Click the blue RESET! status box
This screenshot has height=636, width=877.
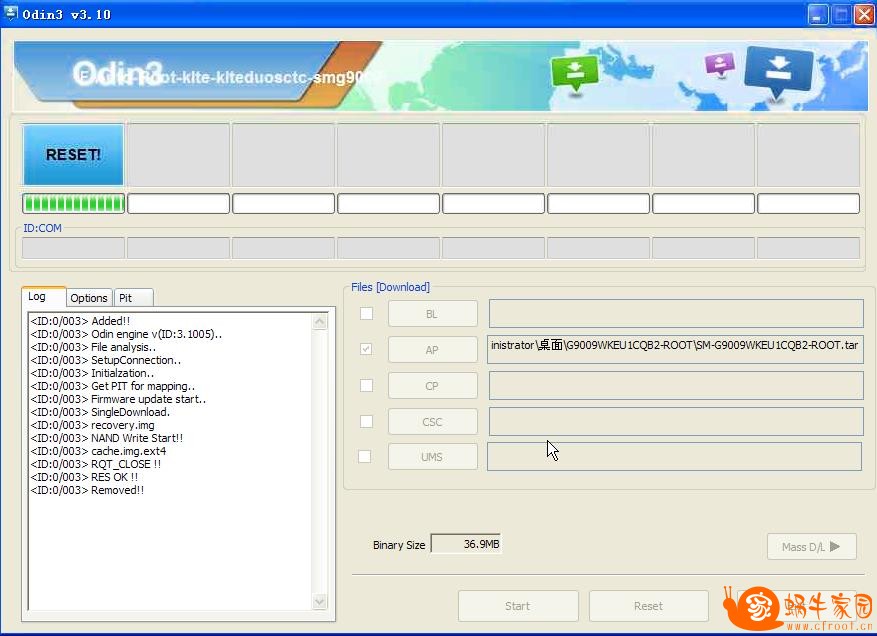point(73,154)
